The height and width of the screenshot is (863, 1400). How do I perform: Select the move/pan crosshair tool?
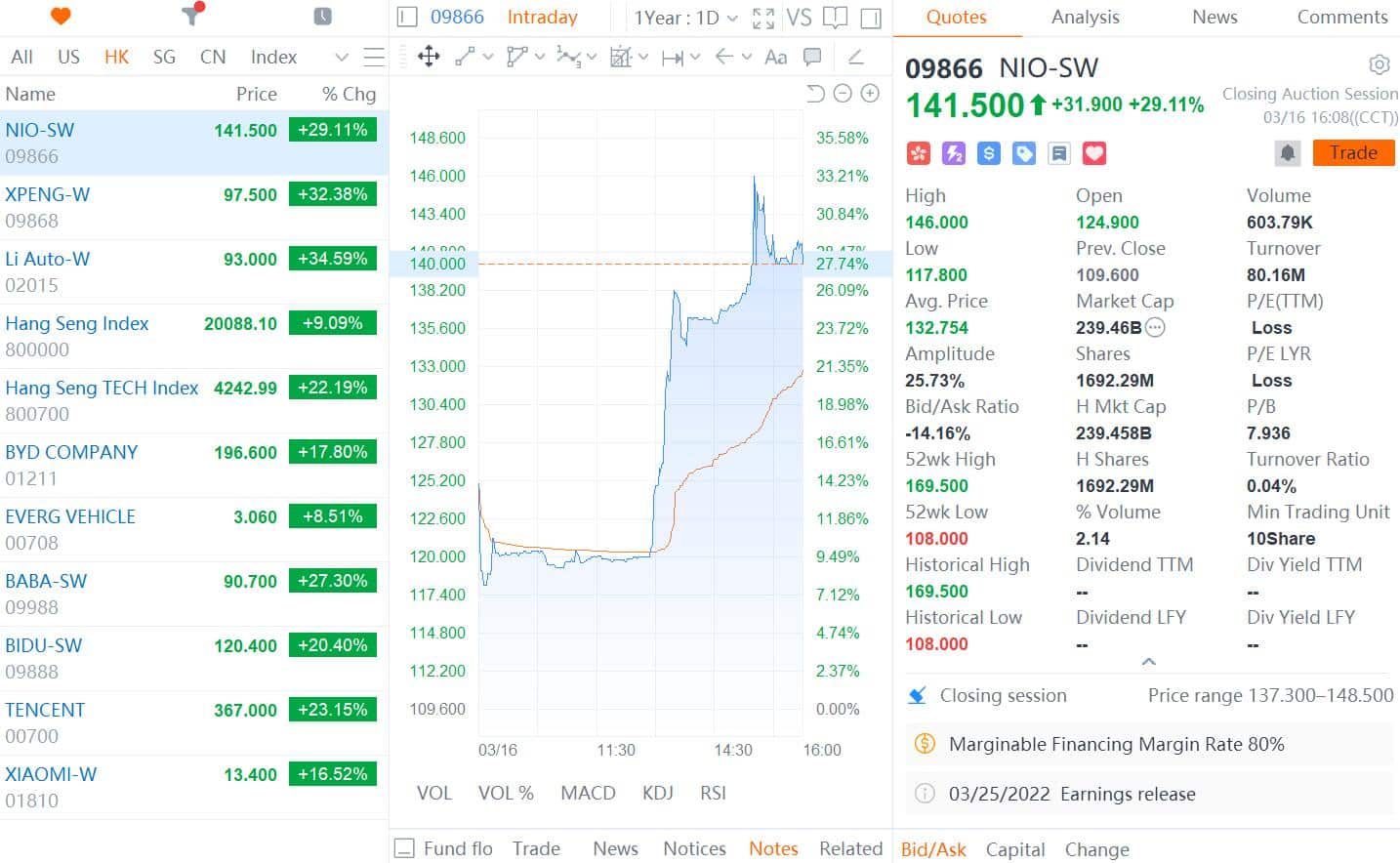click(429, 57)
